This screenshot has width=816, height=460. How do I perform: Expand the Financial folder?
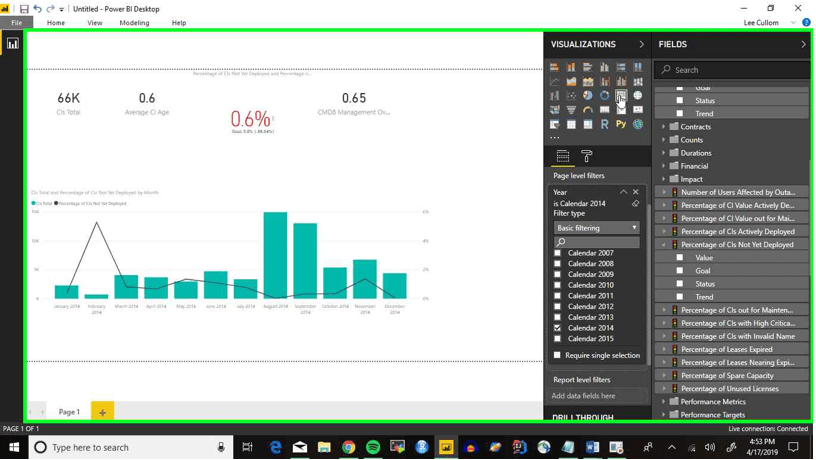tap(664, 166)
